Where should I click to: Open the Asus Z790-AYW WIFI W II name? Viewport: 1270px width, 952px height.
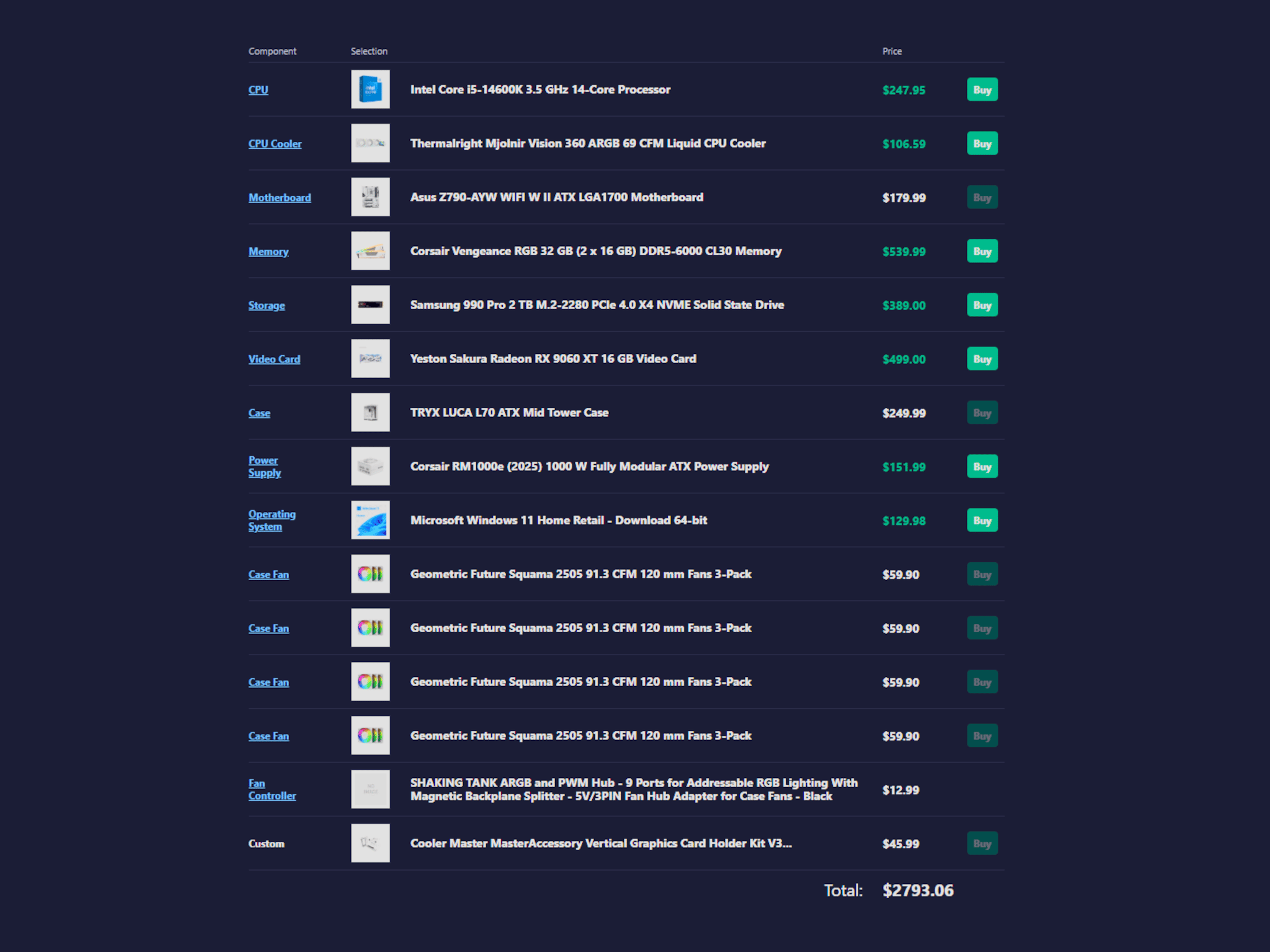[557, 198]
